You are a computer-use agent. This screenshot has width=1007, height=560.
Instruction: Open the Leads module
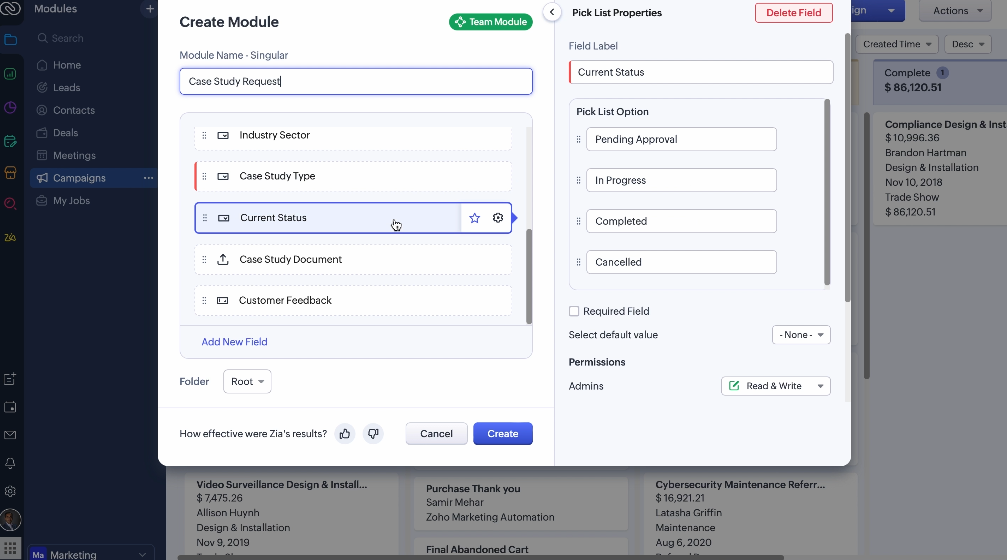67,88
